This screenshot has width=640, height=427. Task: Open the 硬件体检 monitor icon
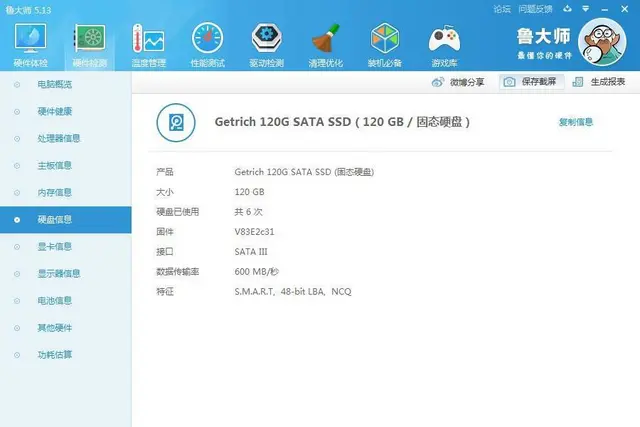tap(30, 38)
